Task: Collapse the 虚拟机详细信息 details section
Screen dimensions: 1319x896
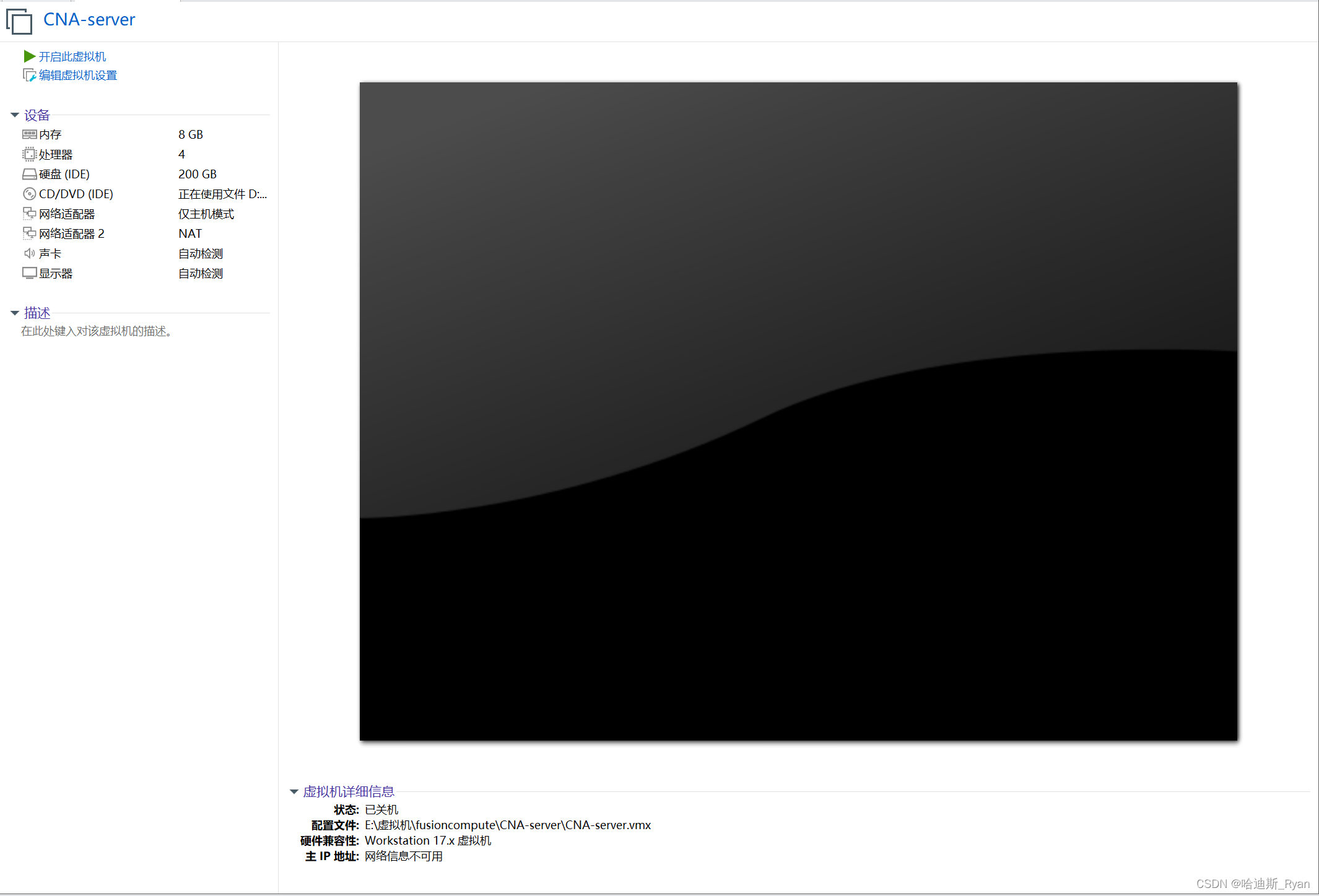Action: (x=294, y=791)
